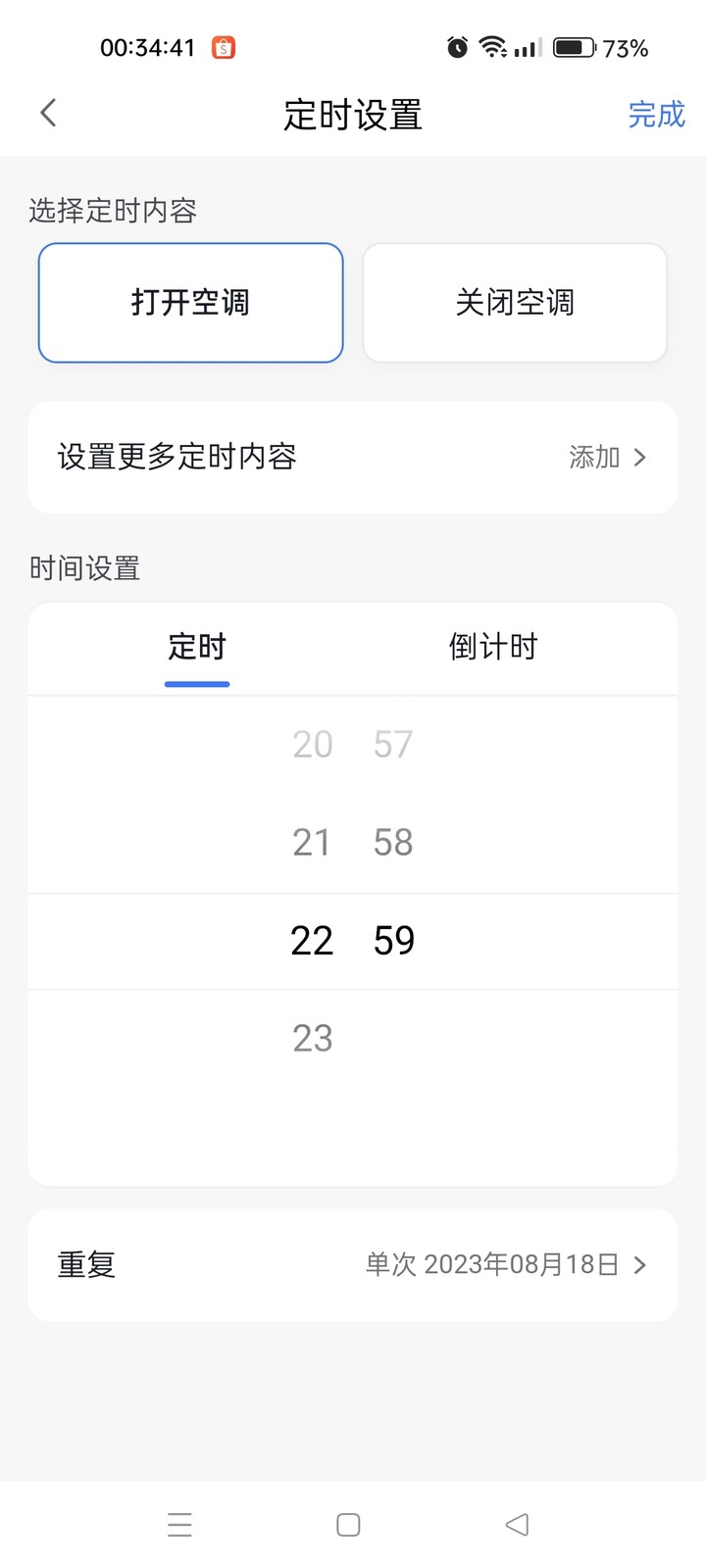Tap 单次 2023年08月18日 value

(492, 1265)
